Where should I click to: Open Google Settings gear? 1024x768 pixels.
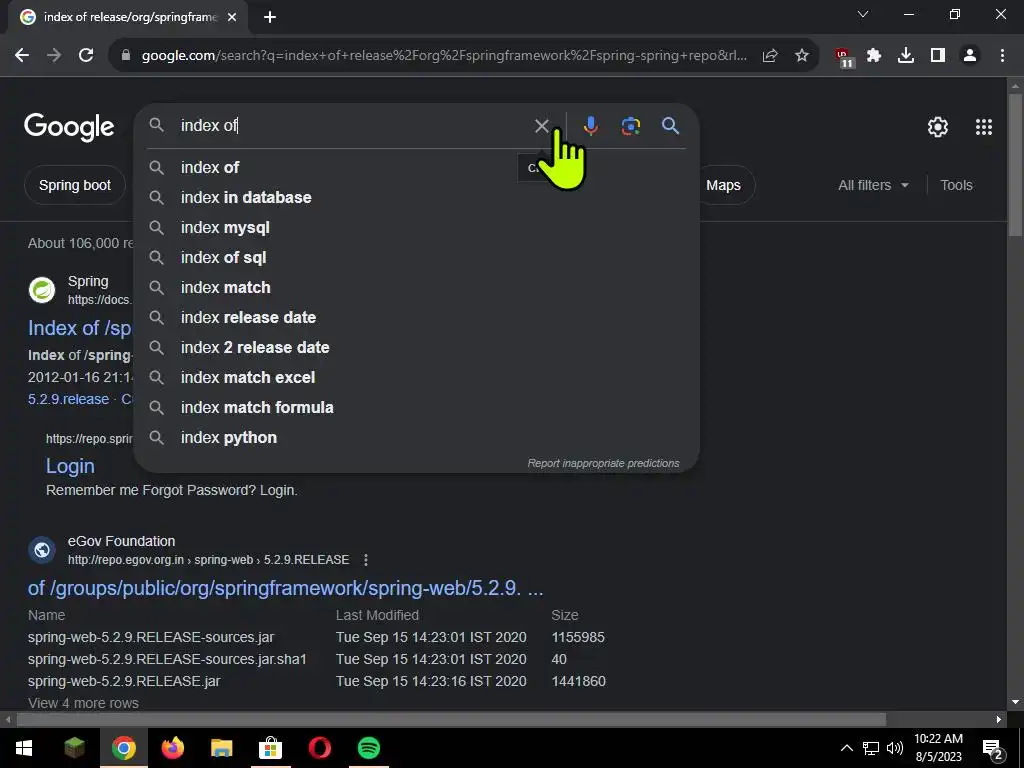pos(938,127)
